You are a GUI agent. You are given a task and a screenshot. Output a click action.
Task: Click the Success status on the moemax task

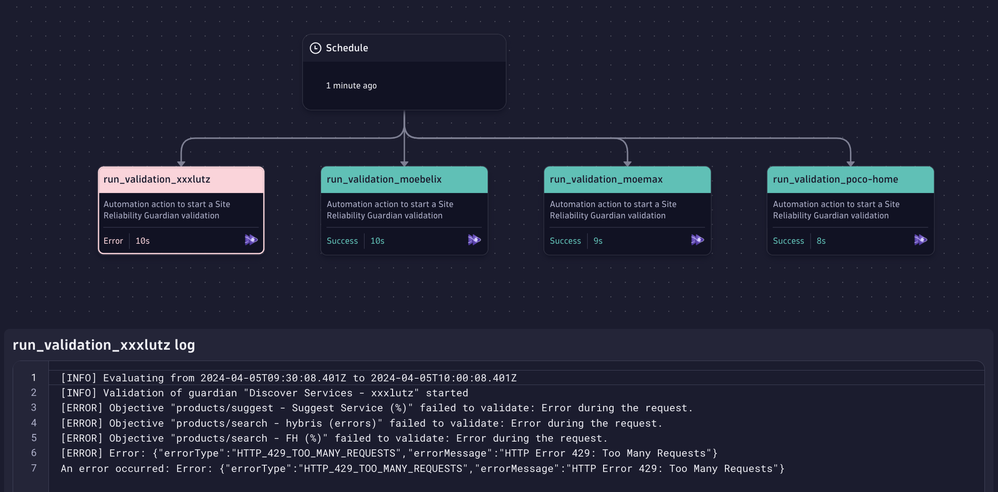pyautogui.click(x=565, y=241)
